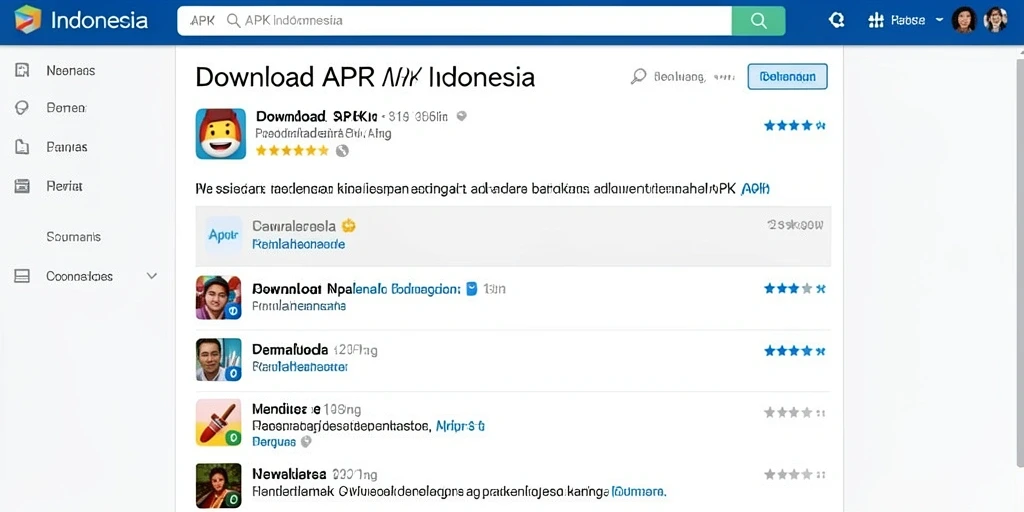Focus the APK Indonesia search field
Viewport: 1024px width, 512px height.
tap(455, 21)
